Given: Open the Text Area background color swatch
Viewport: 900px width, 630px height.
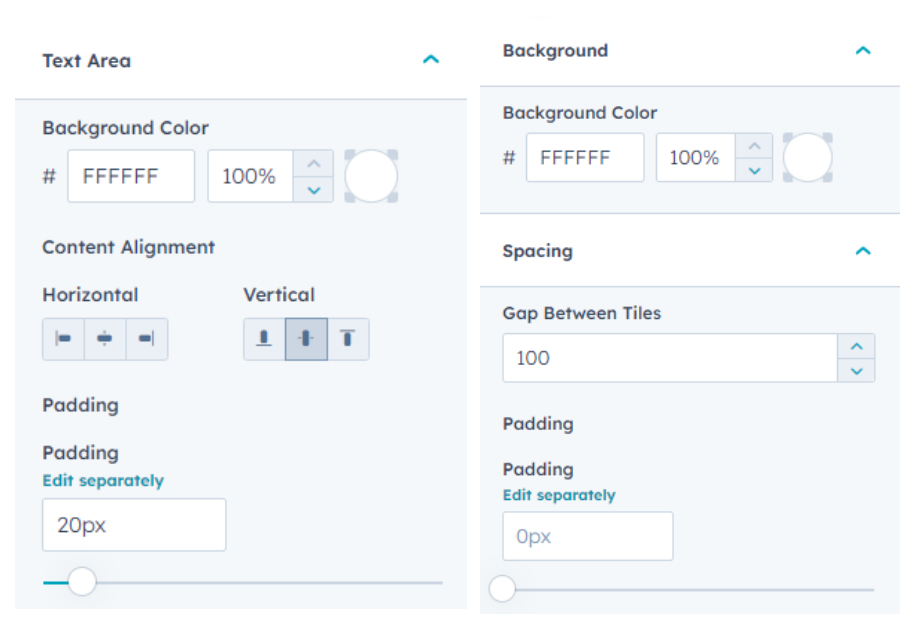Looking at the screenshot, I should tap(371, 177).
